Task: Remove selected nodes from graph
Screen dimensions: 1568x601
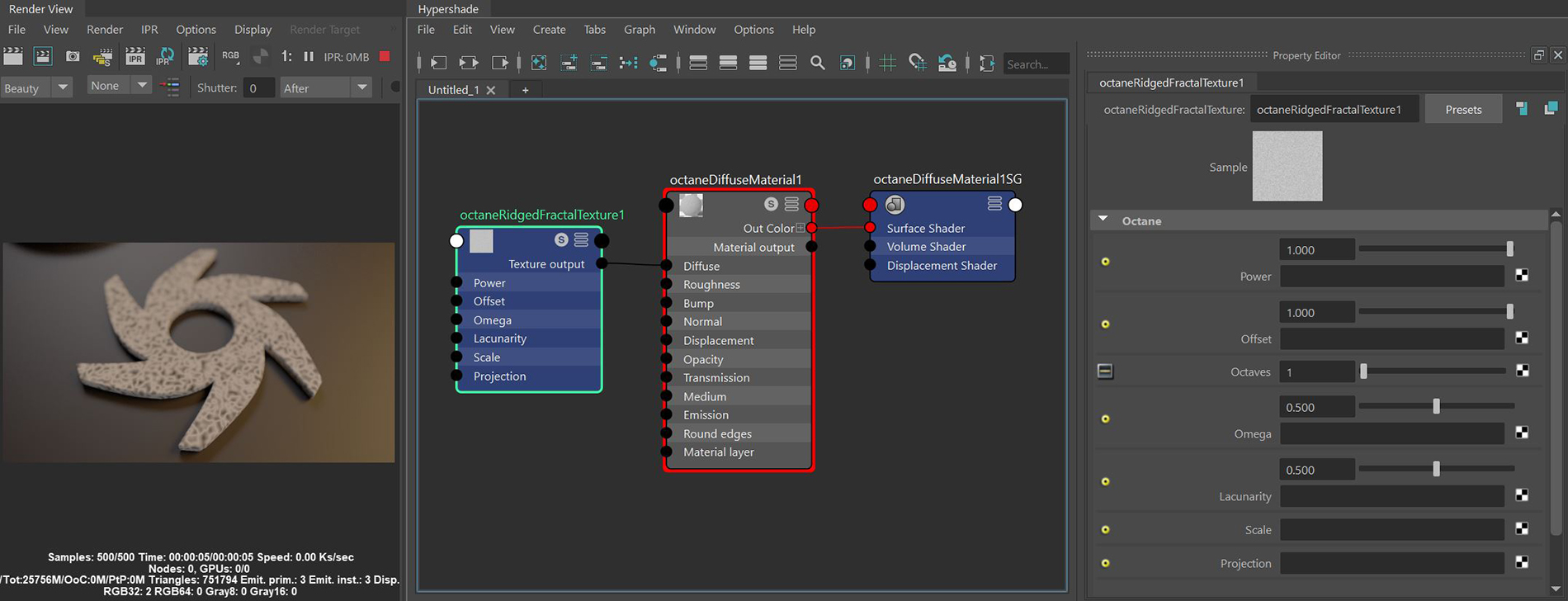Action: tap(598, 63)
